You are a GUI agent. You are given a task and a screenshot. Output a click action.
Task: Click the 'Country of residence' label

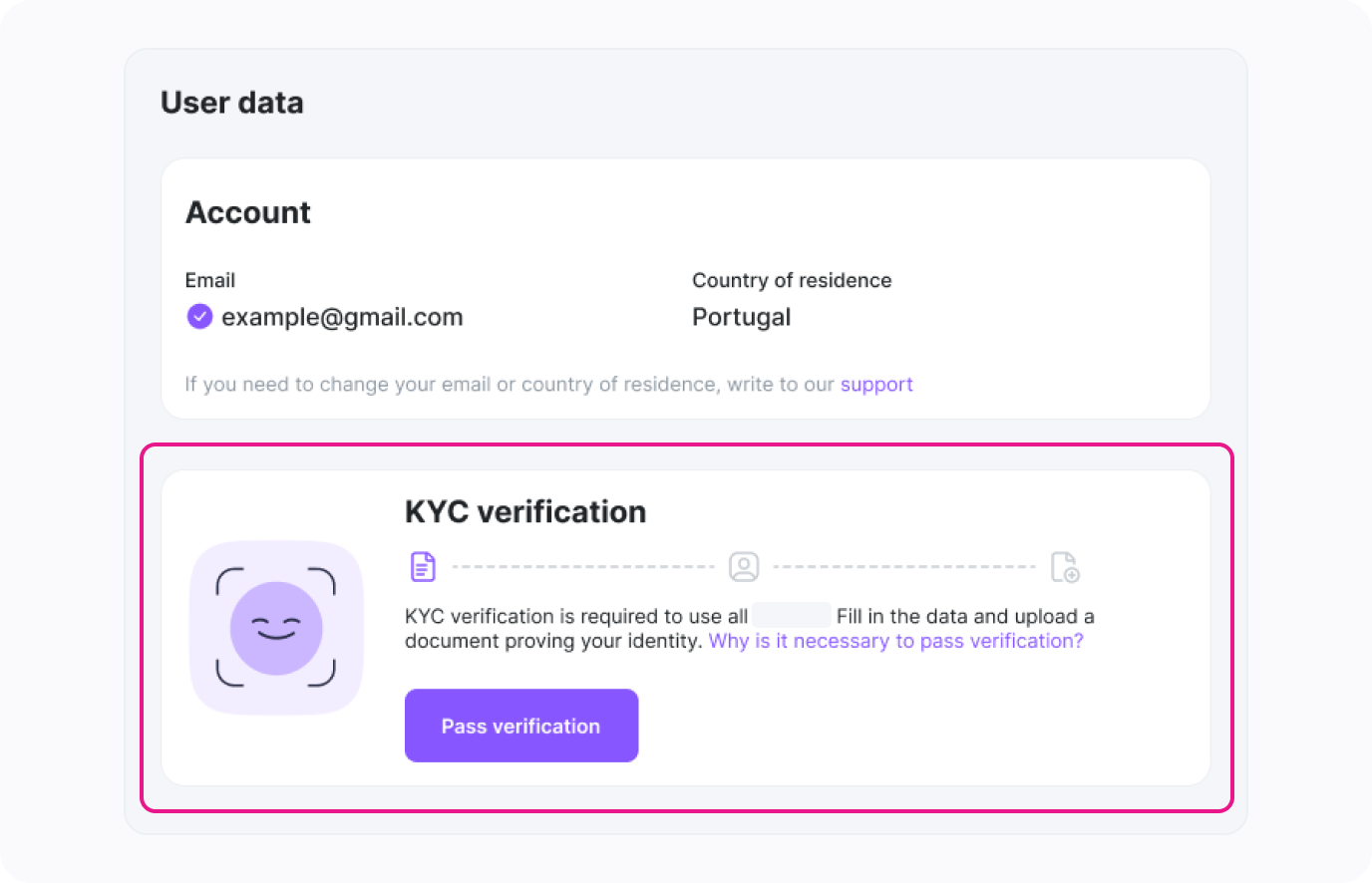coord(792,280)
